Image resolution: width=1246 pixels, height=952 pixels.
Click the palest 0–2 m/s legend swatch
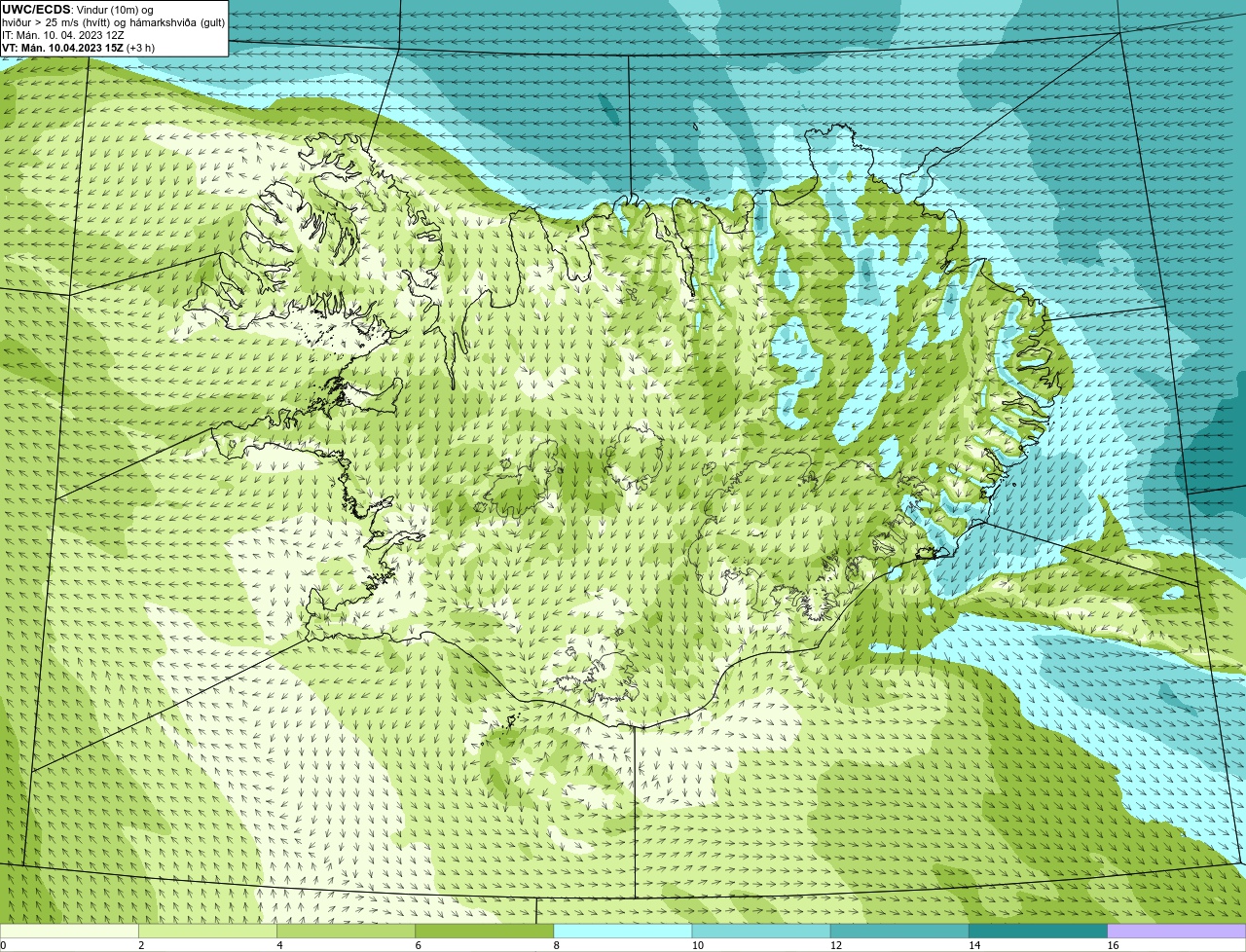coord(69,932)
